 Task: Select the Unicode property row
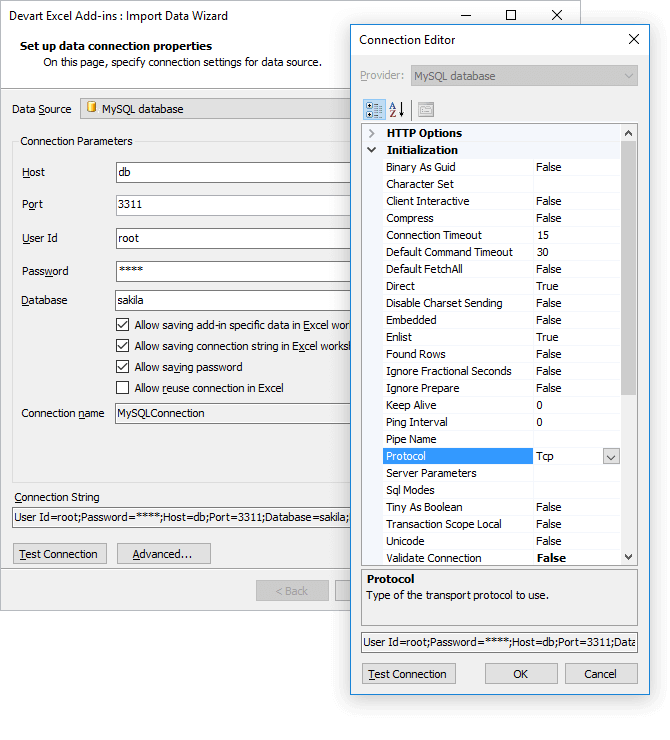coord(458,541)
